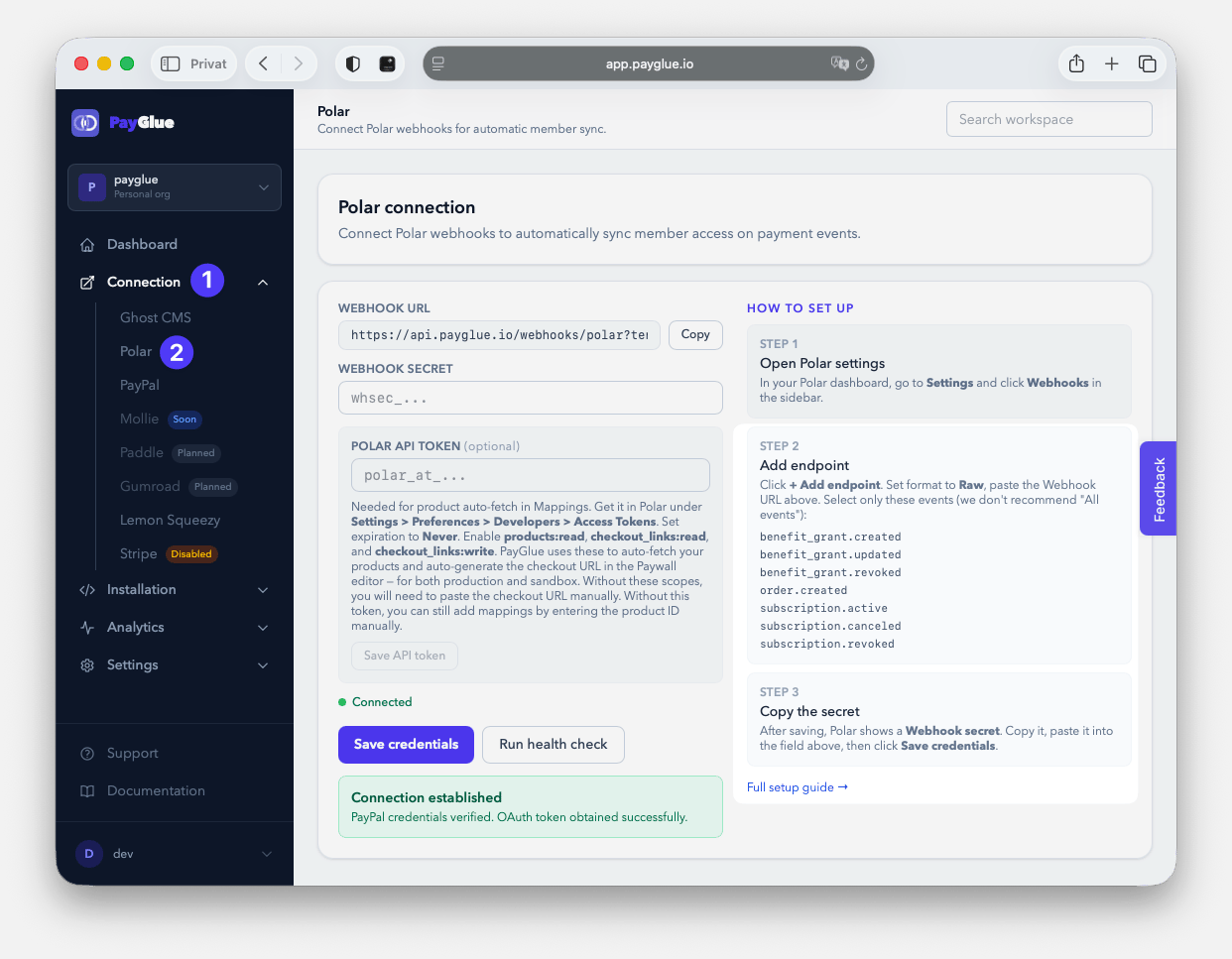Click the dev user avatar
This screenshot has width=1232, height=959.
click(89, 854)
